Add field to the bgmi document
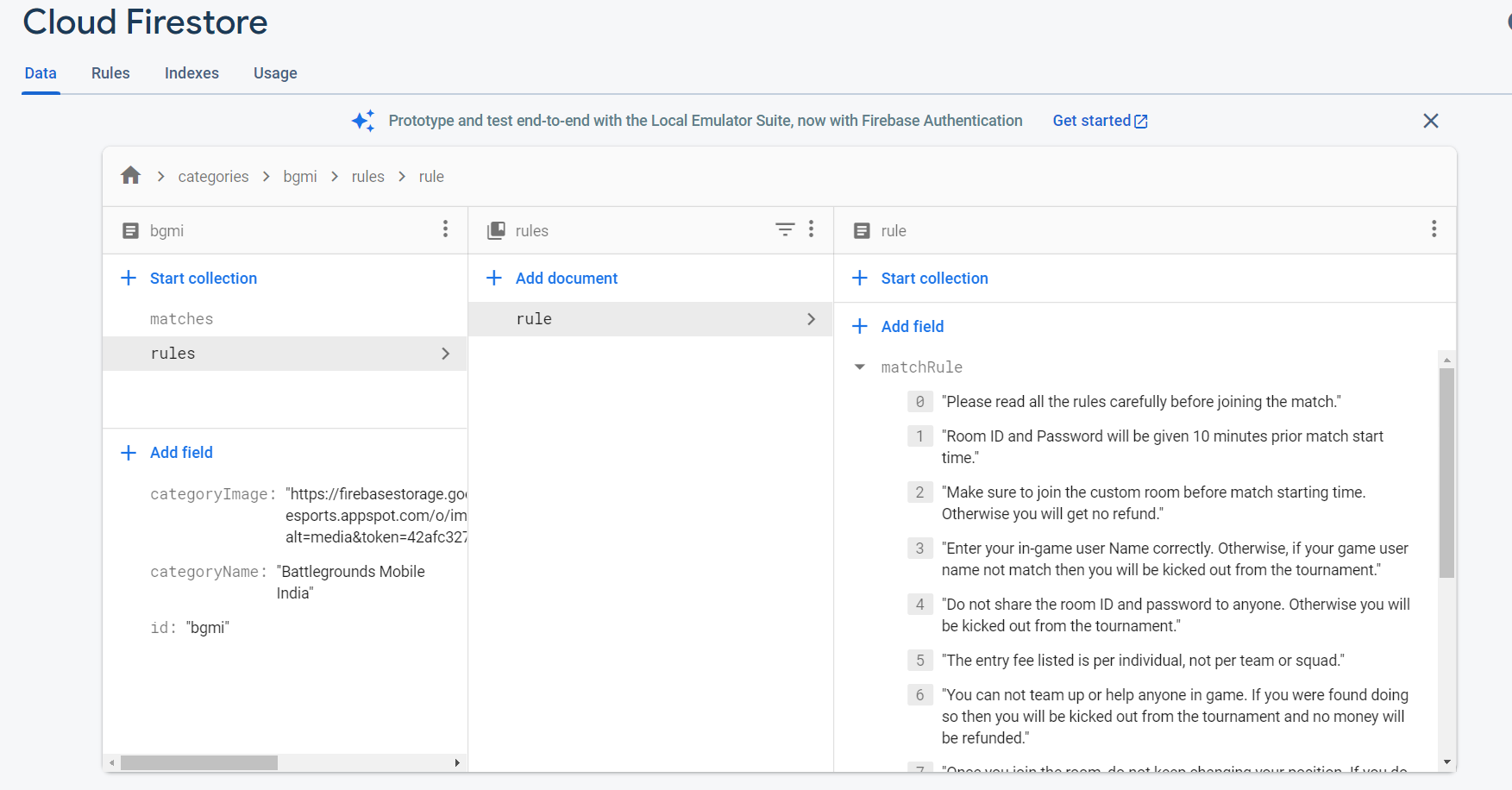The width and height of the screenshot is (1512, 790). tap(181, 453)
